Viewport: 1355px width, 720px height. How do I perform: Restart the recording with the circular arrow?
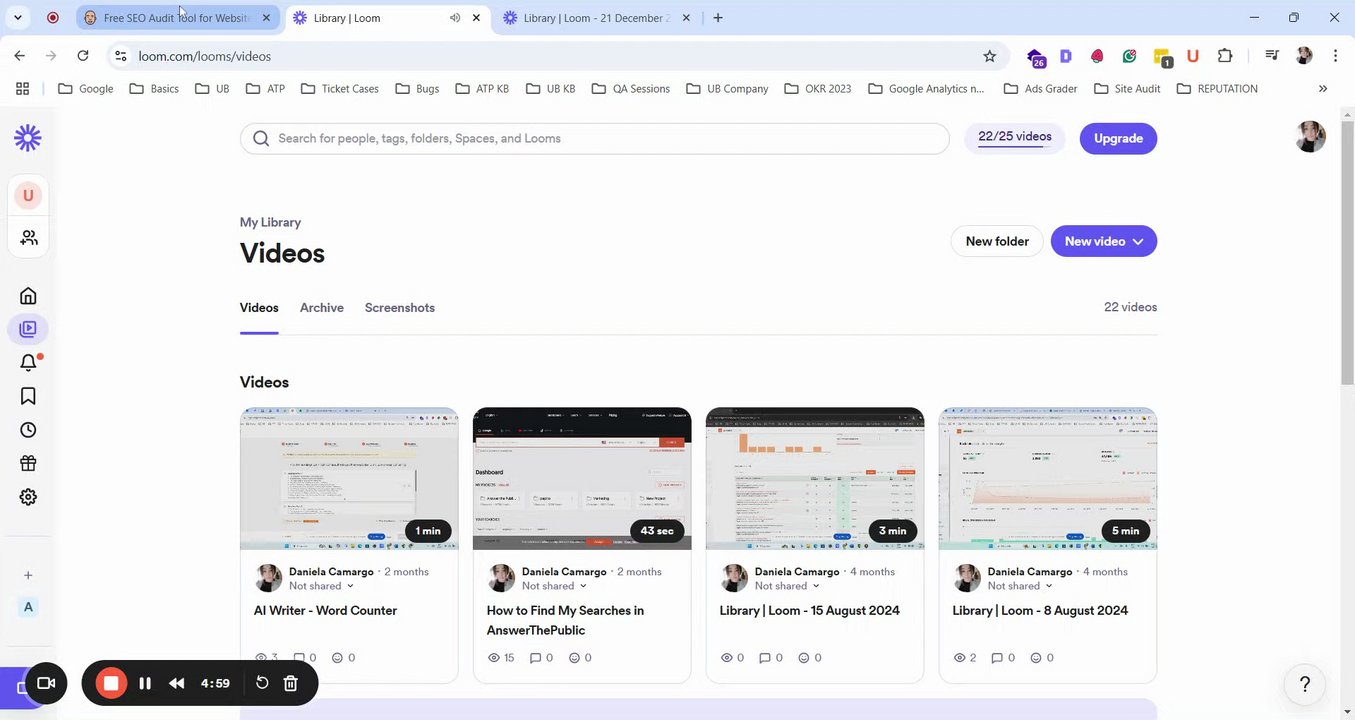tap(262, 683)
